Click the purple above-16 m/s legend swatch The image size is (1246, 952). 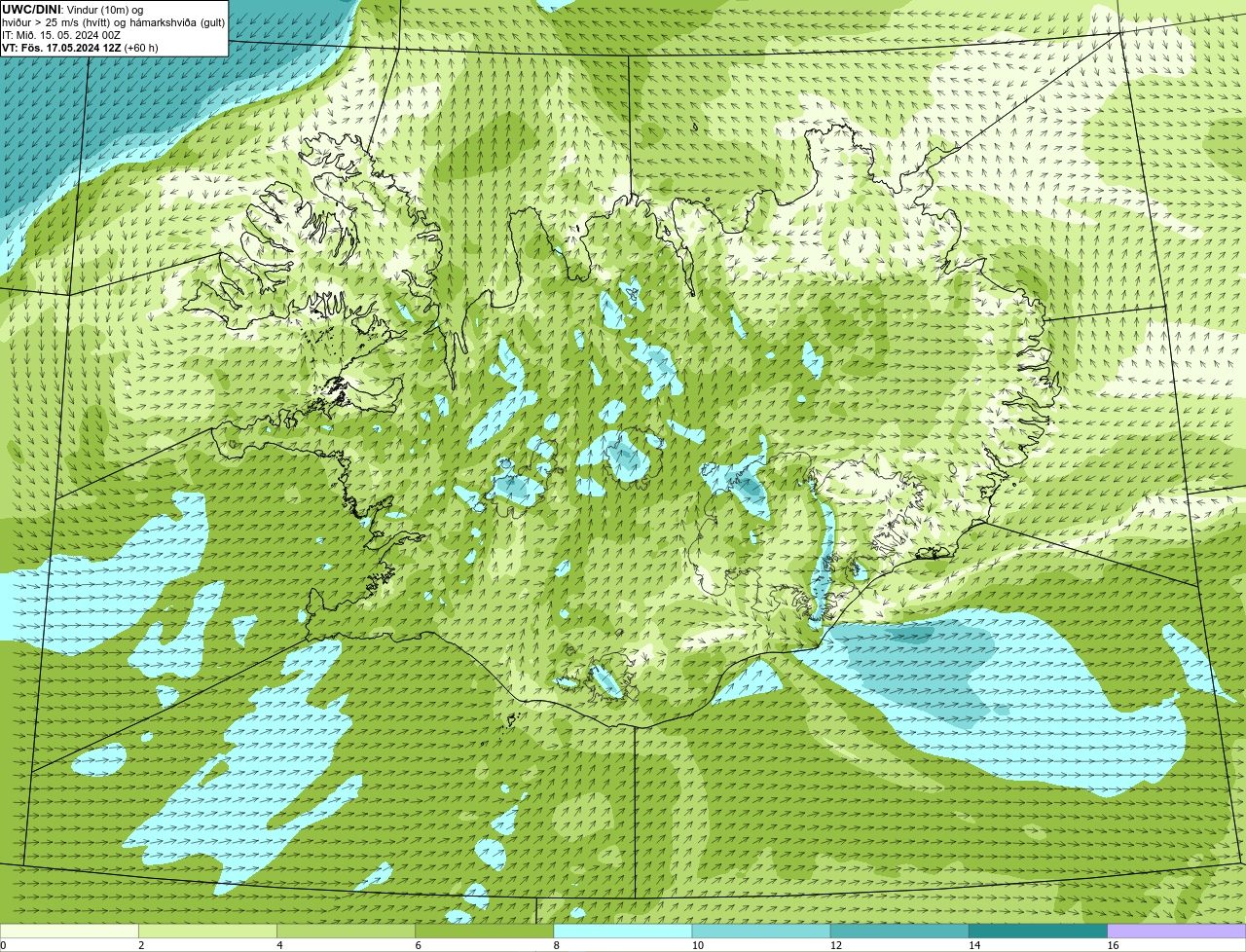pos(1177,932)
